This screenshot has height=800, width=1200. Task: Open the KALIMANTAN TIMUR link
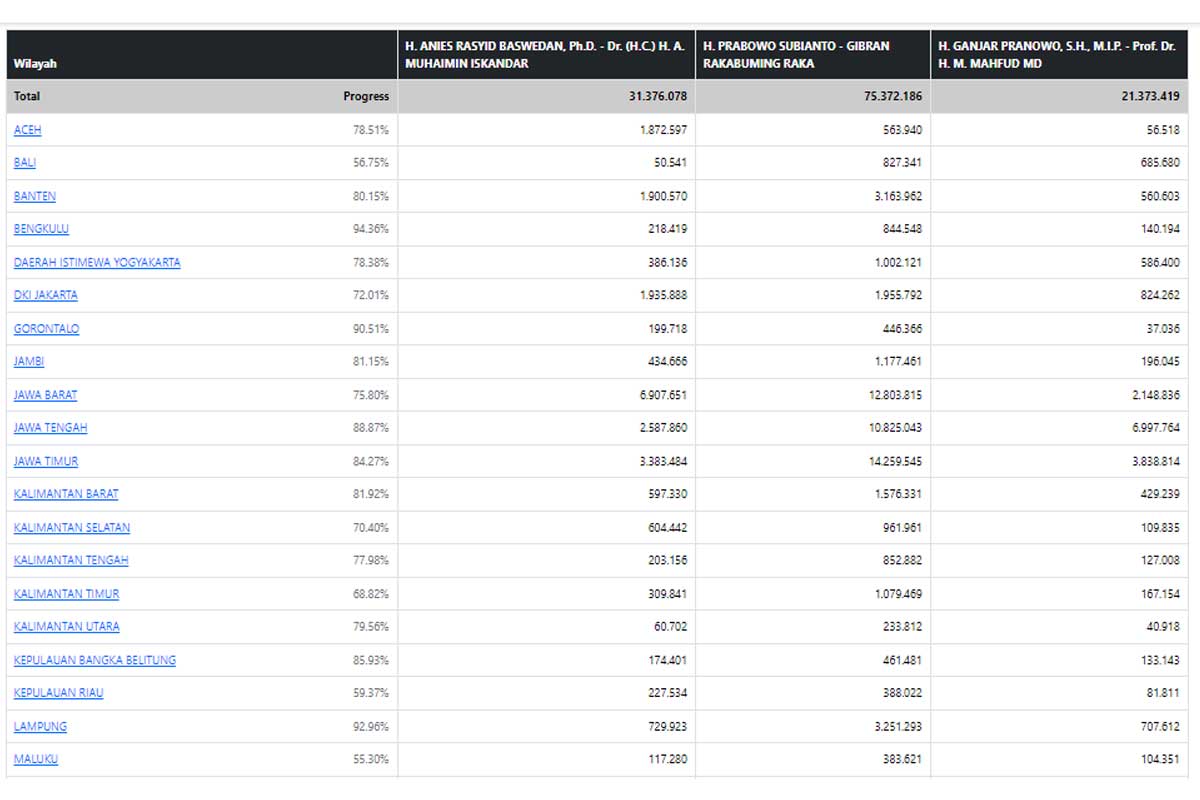coord(67,594)
